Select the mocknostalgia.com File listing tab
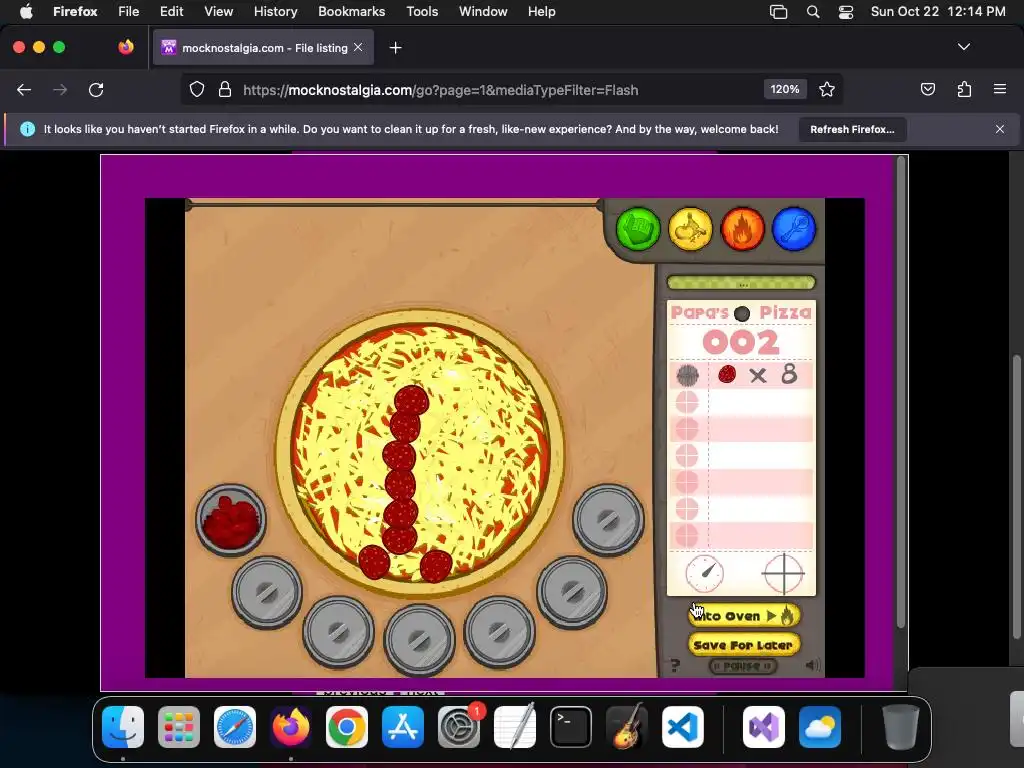 point(263,48)
